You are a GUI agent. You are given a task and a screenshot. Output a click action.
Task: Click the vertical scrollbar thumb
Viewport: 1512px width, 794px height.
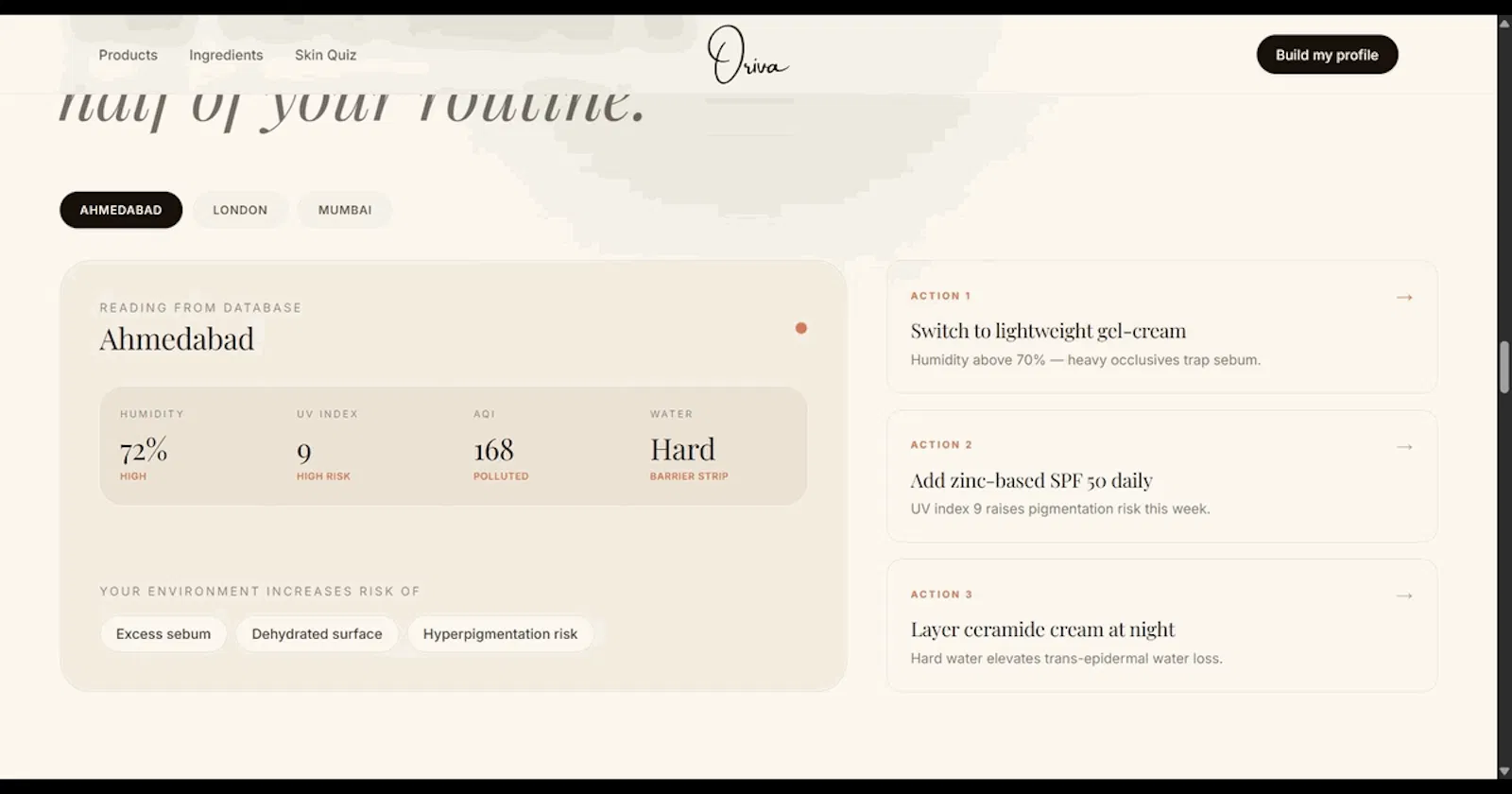(1504, 368)
